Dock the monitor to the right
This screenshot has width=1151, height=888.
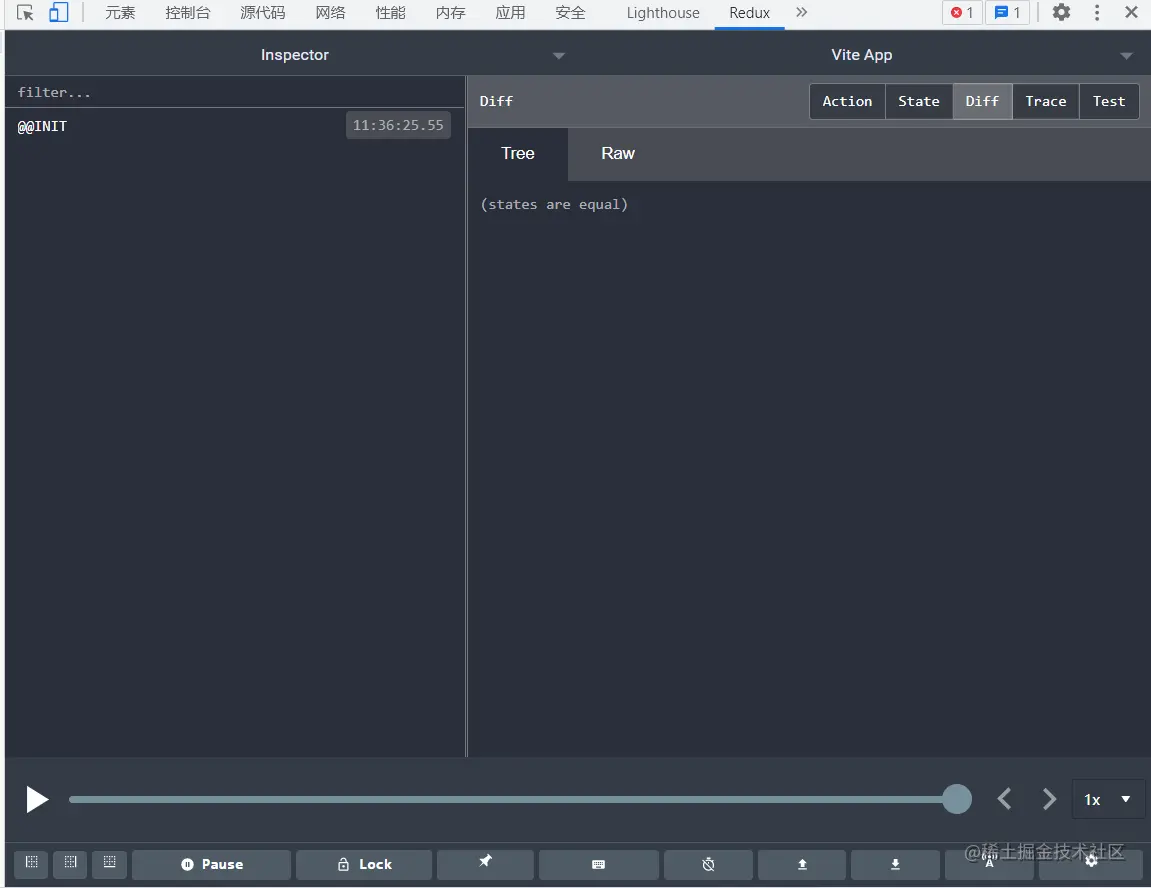pyautogui.click(x=70, y=864)
